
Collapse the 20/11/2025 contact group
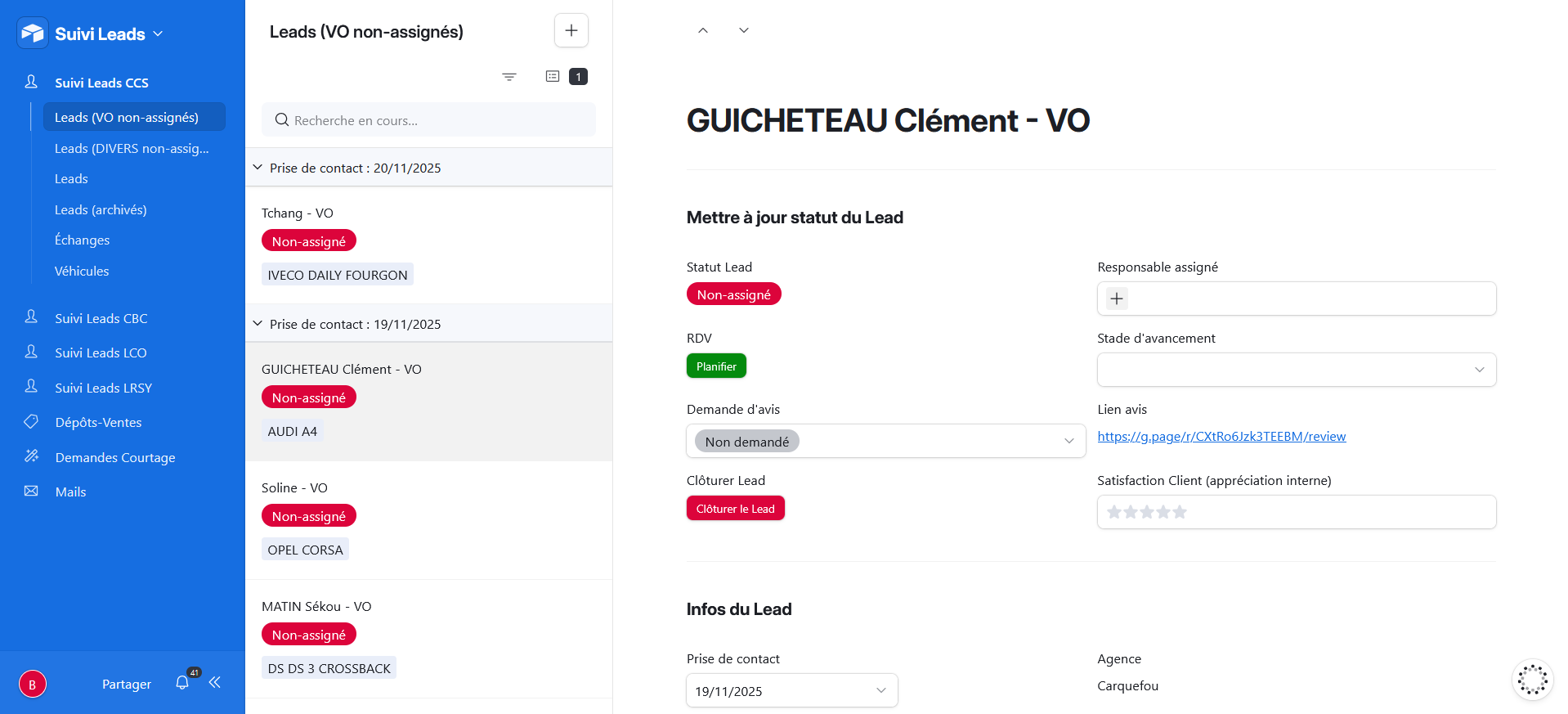click(258, 168)
